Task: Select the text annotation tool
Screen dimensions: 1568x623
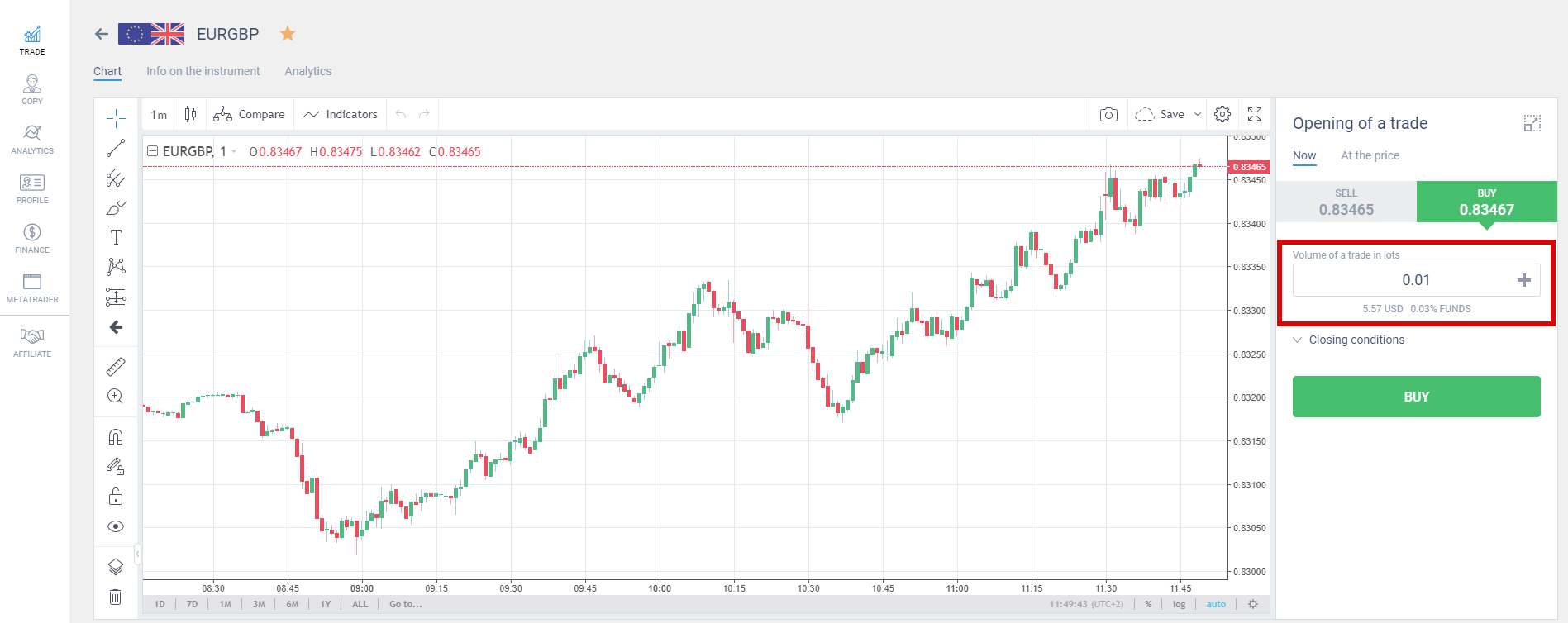Action: coord(116,237)
